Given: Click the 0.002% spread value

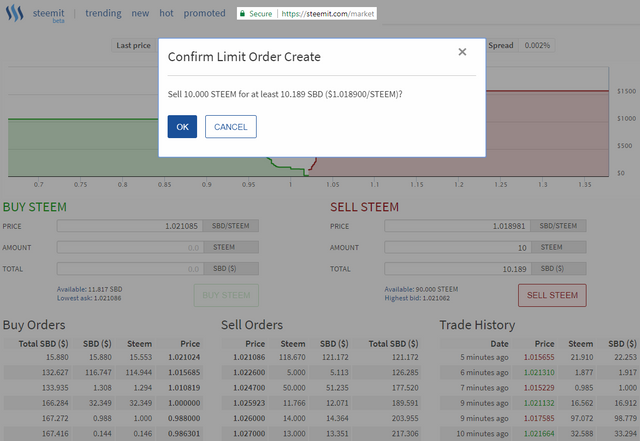Looking at the screenshot, I should coord(537,45).
